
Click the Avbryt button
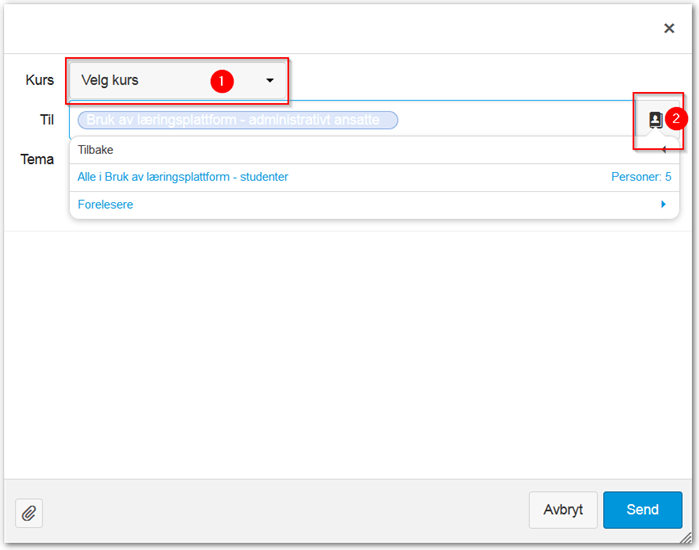tap(562, 510)
